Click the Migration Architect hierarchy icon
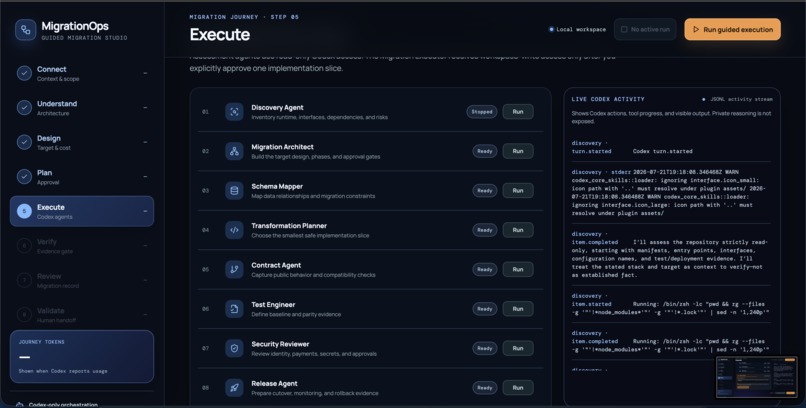806x408 pixels. 234,151
